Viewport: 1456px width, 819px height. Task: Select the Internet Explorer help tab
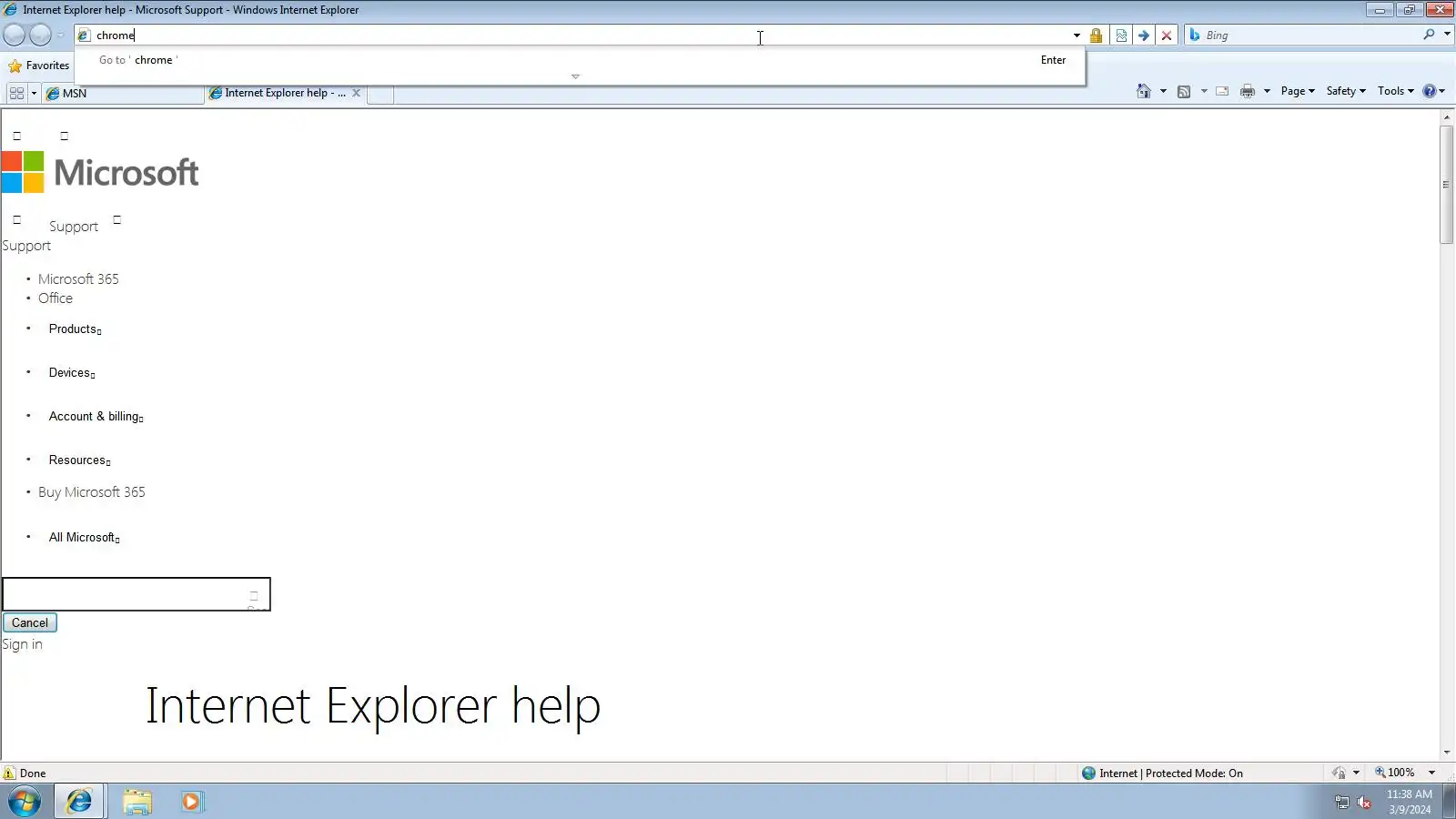(286, 93)
